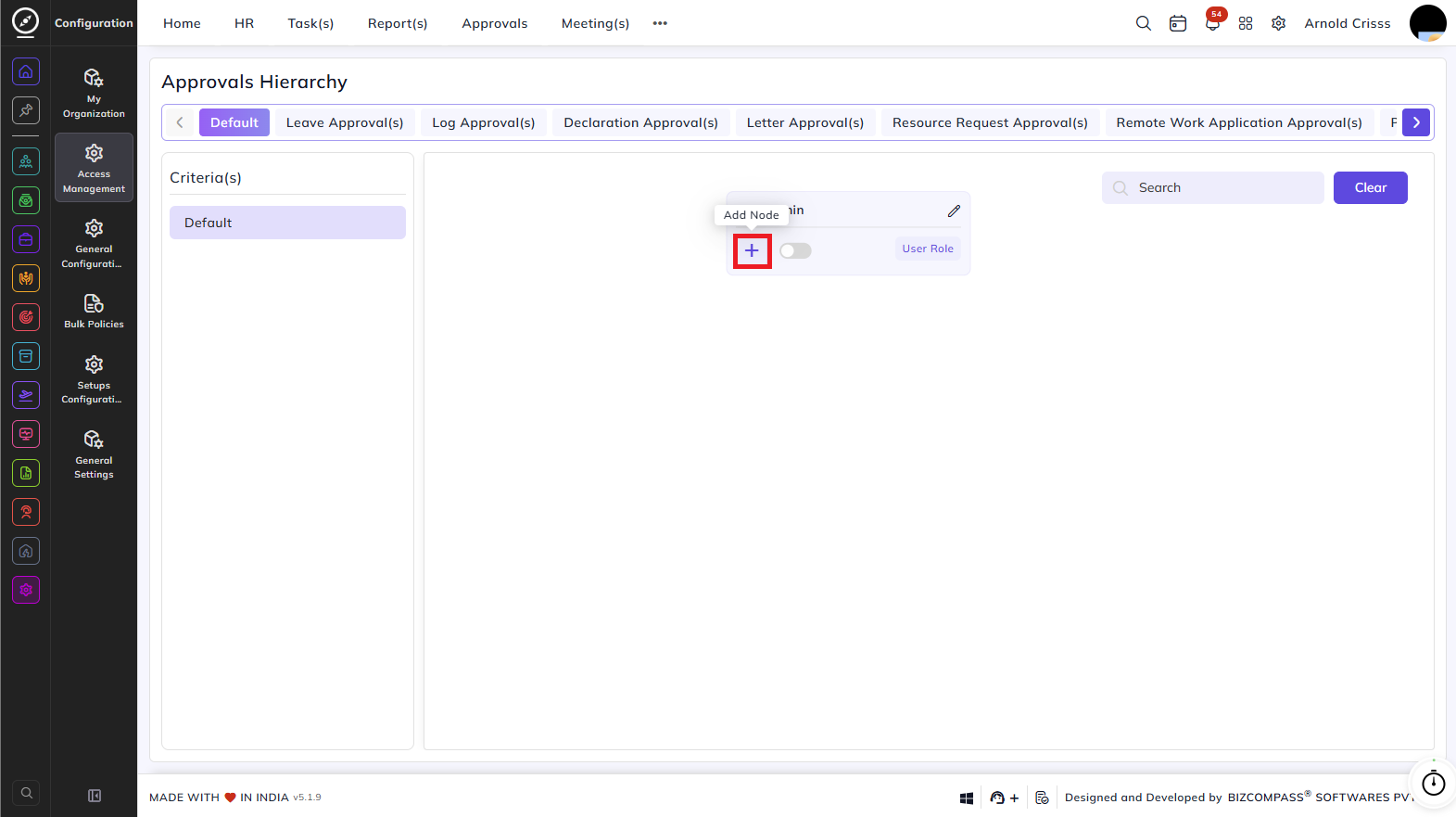Switch to the Log Approval(s) tab

[484, 122]
